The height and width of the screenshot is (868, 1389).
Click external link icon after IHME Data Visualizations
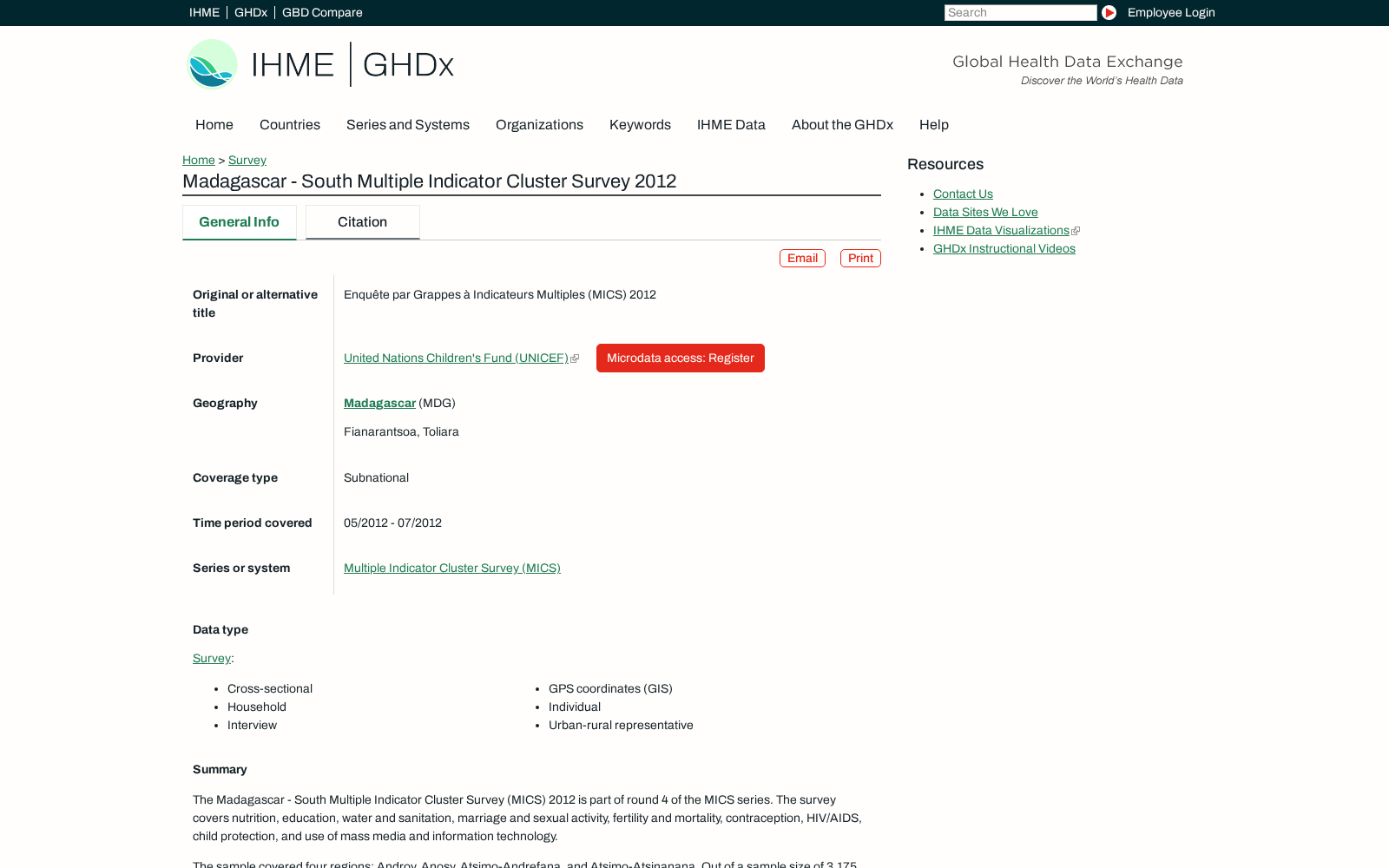[x=1076, y=231]
